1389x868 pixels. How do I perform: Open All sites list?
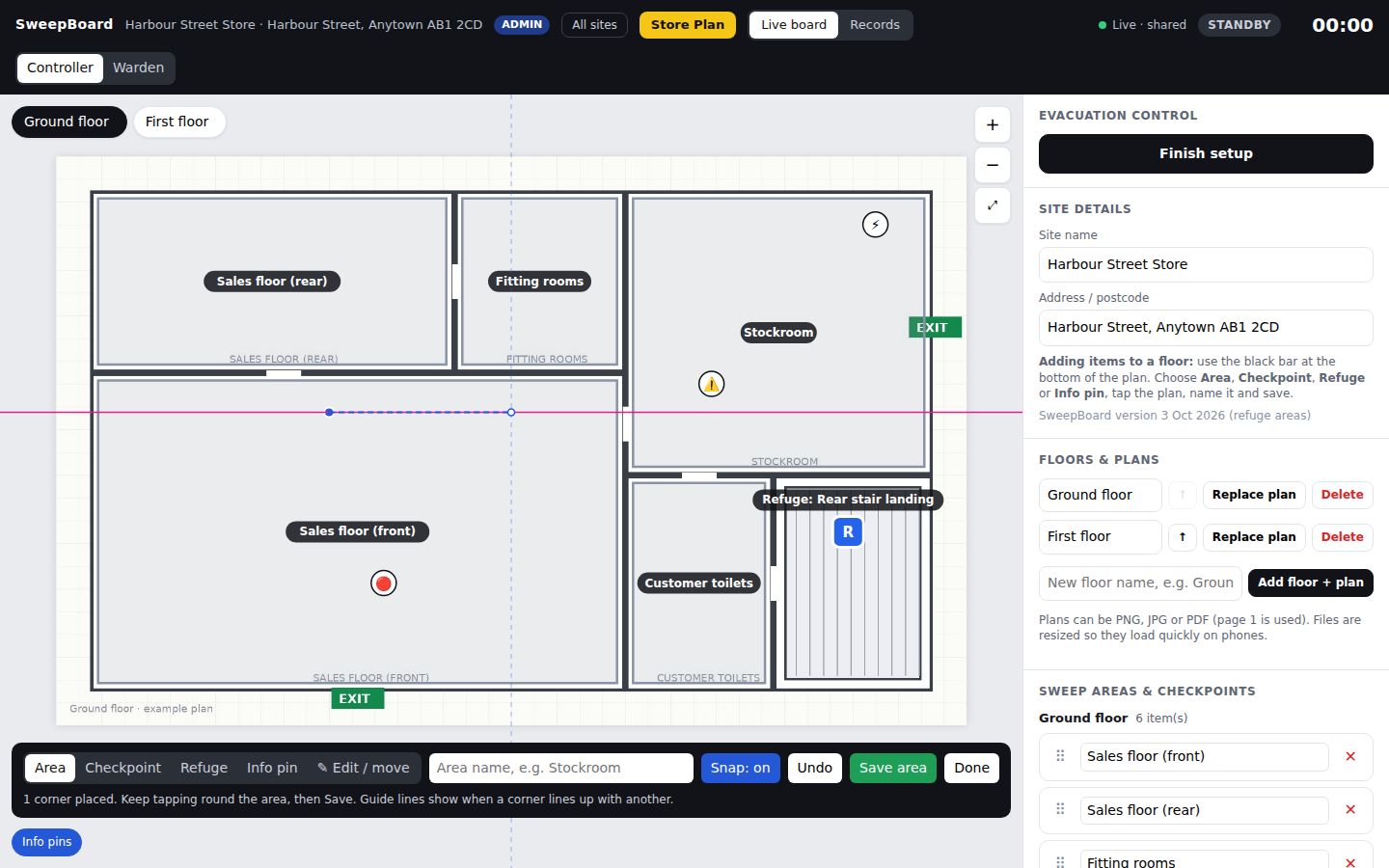594,25
